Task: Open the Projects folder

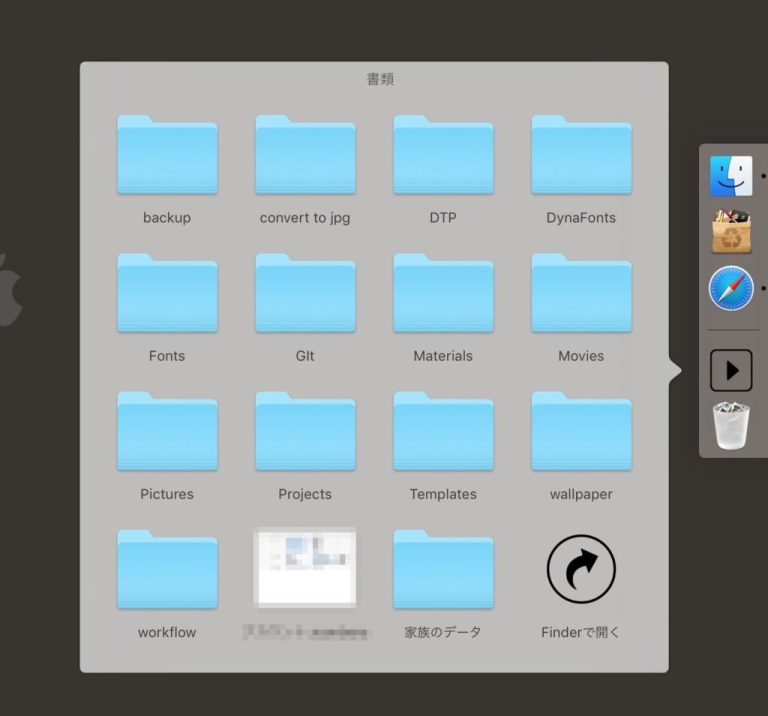Action: (305, 432)
